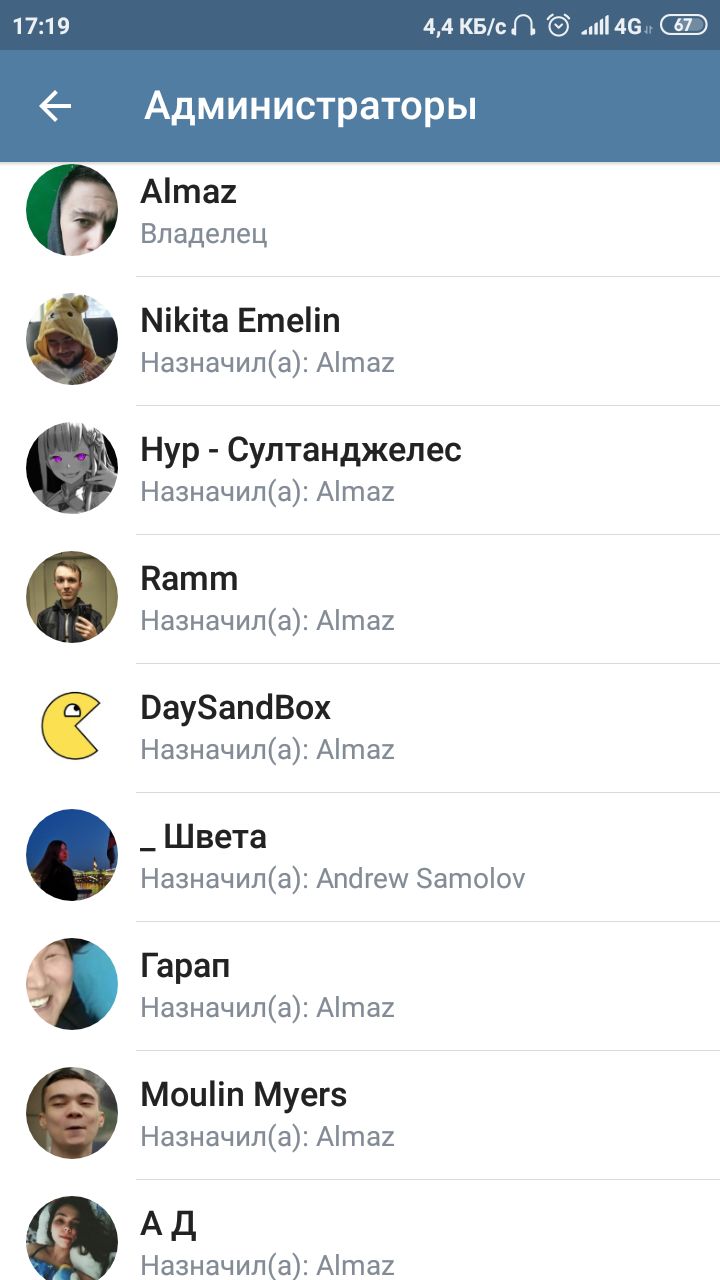Tap Moulin Myers' avatar photo

click(x=72, y=1113)
